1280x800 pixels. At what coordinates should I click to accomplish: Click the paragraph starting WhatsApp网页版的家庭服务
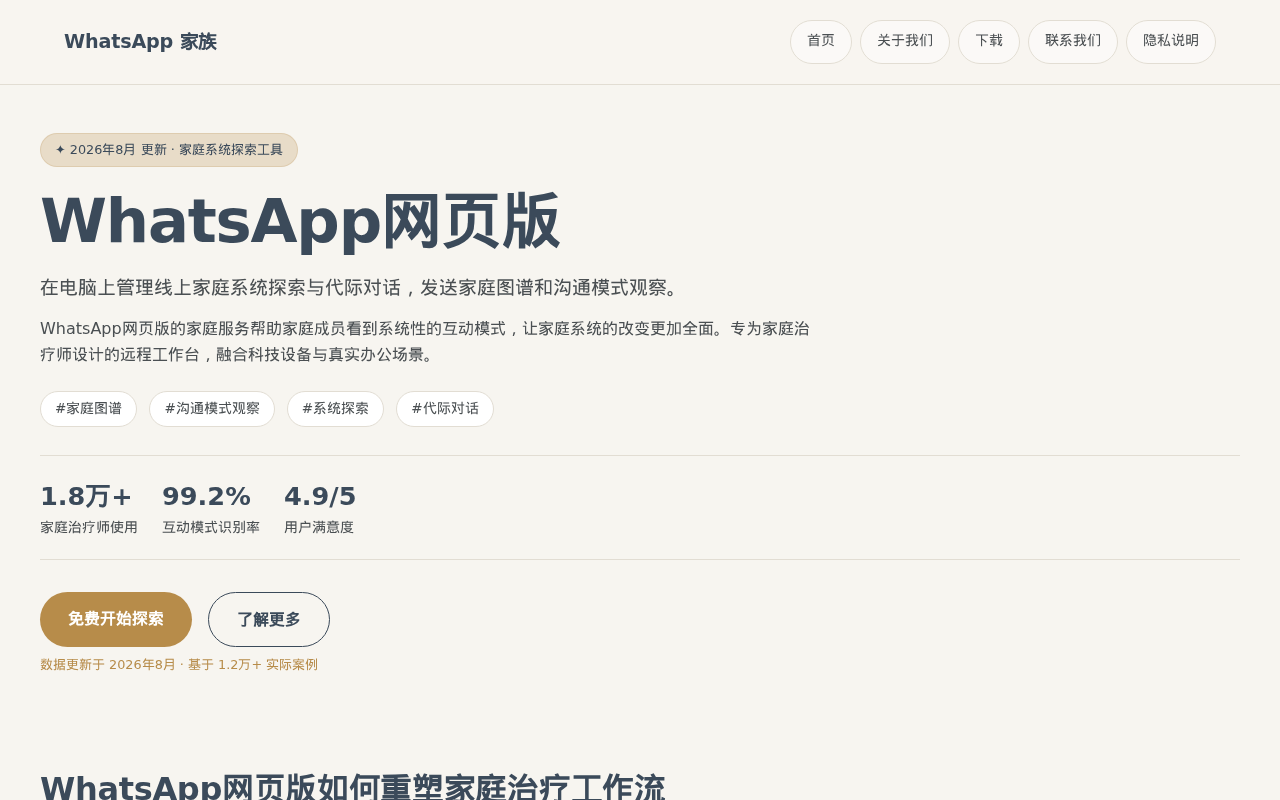(x=425, y=342)
